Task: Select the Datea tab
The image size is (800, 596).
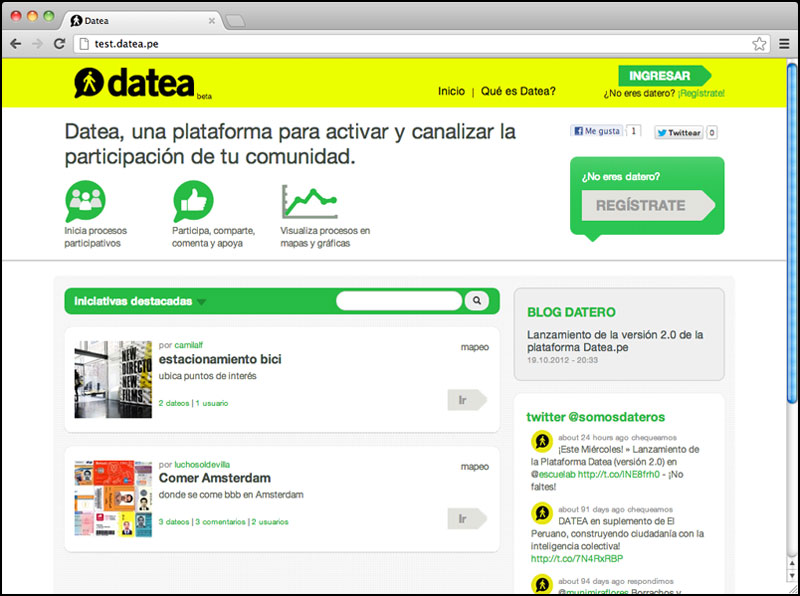Action: (140, 21)
